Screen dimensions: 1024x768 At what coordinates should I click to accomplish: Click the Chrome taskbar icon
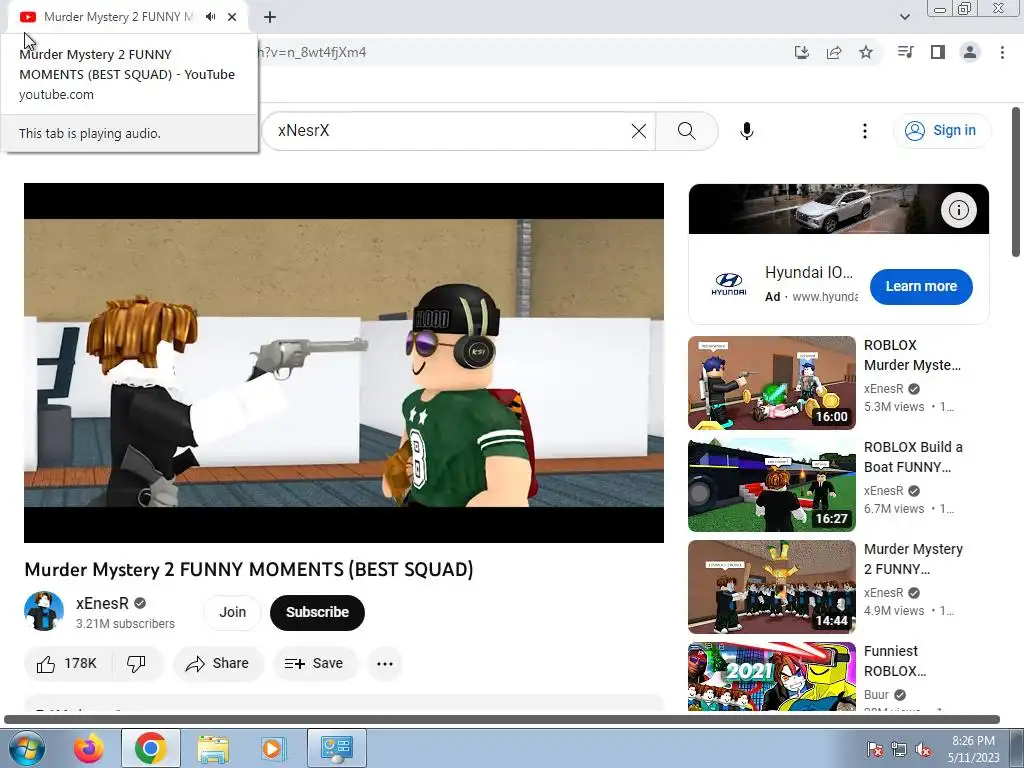click(150, 748)
